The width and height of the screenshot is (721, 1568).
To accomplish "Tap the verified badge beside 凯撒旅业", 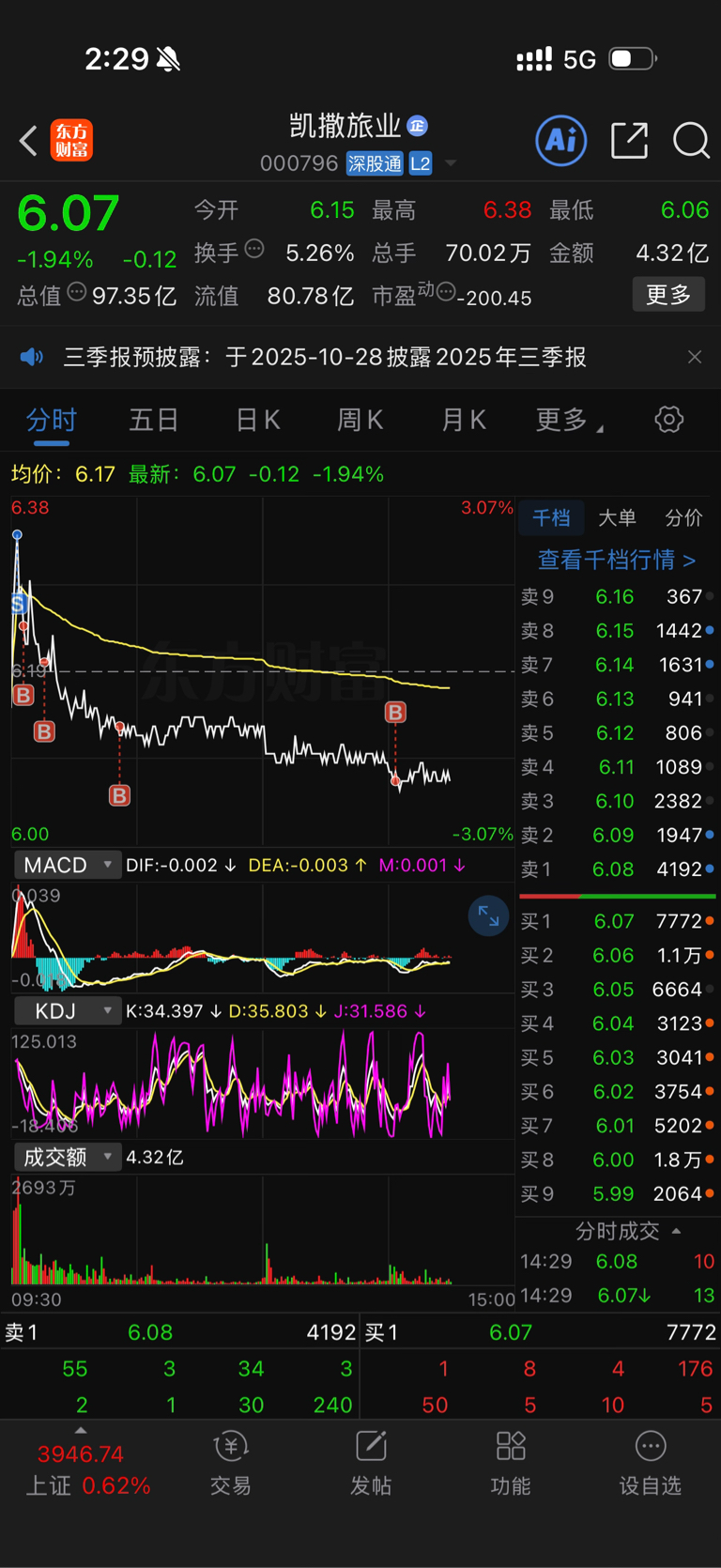I will coord(418,126).
